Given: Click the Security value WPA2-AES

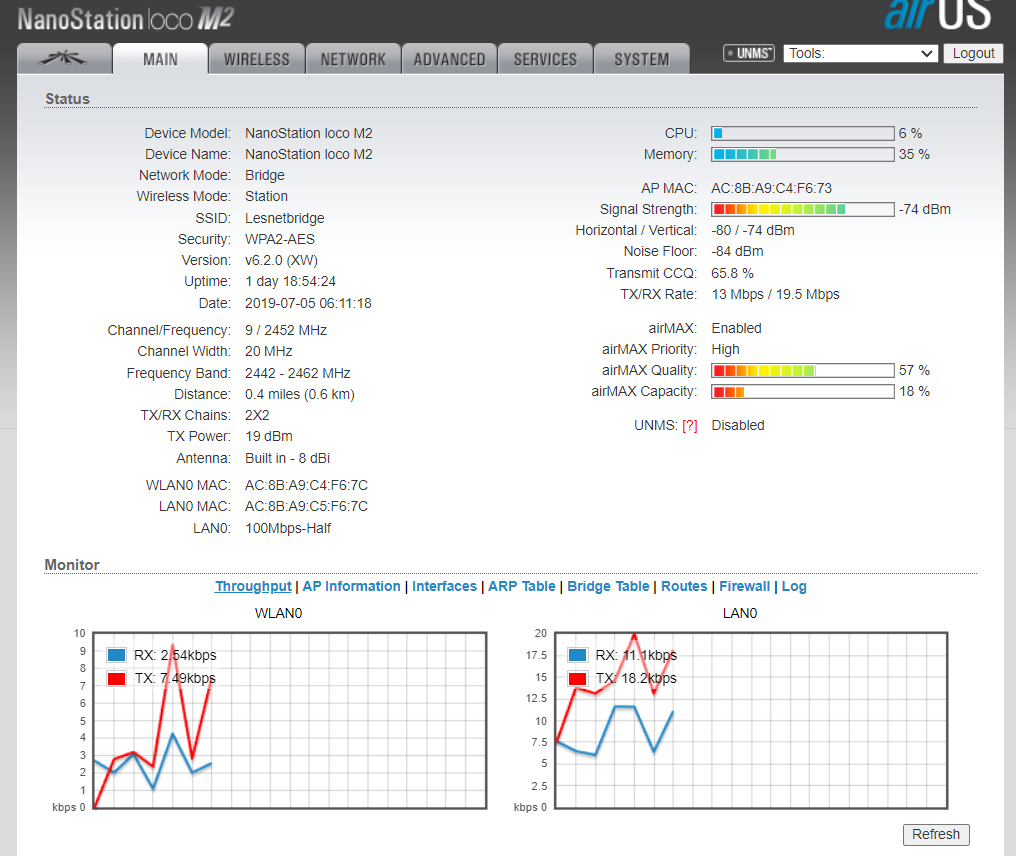Looking at the screenshot, I should [x=280, y=239].
